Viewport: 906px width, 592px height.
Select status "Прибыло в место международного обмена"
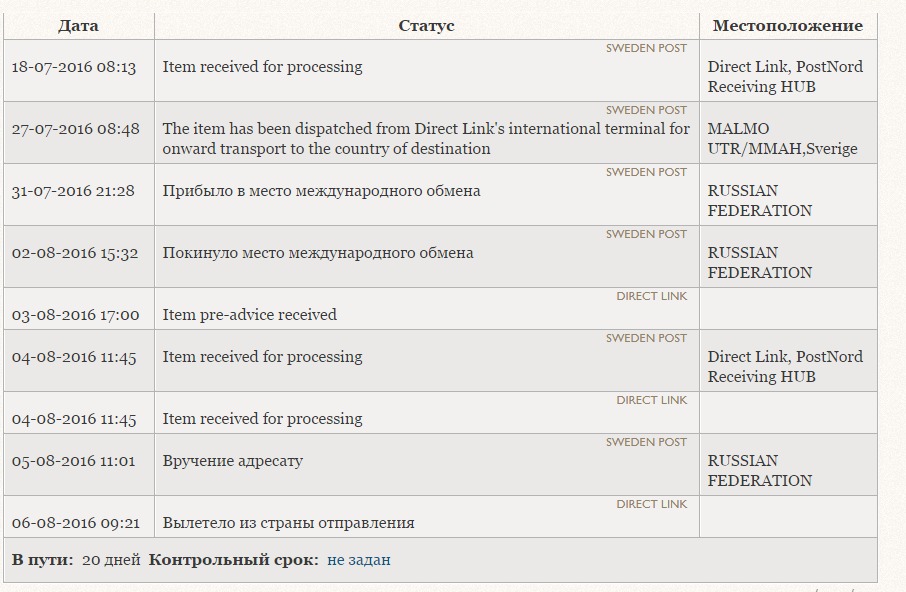coord(321,191)
